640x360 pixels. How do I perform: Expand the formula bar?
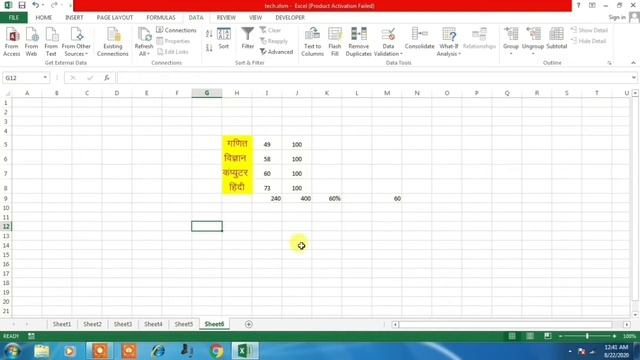pos(633,78)
